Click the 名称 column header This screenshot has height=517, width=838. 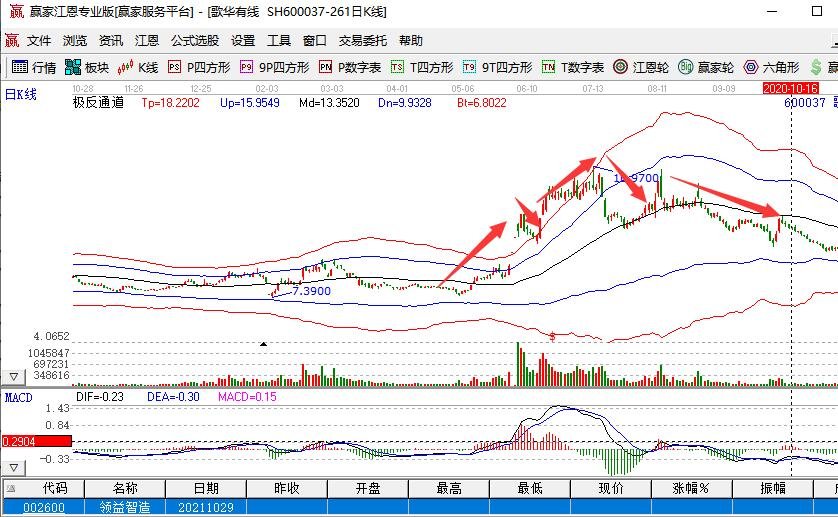coord(125,488)
